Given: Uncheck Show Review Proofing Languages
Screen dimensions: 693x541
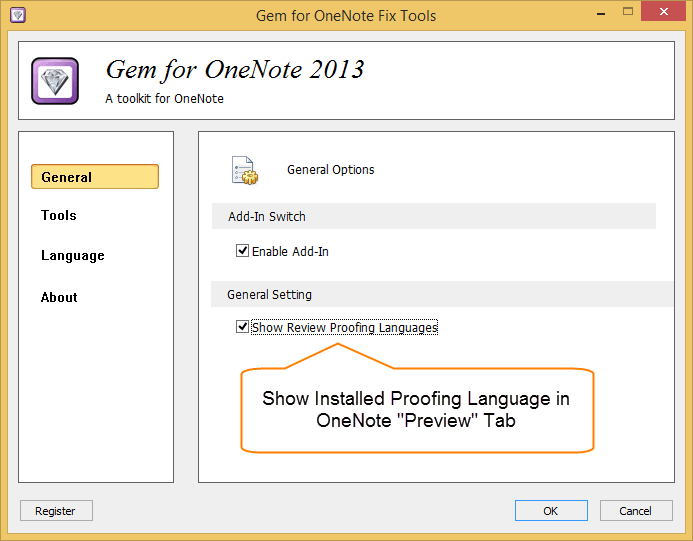Looking at the screenshot, I should click(242, 327).
